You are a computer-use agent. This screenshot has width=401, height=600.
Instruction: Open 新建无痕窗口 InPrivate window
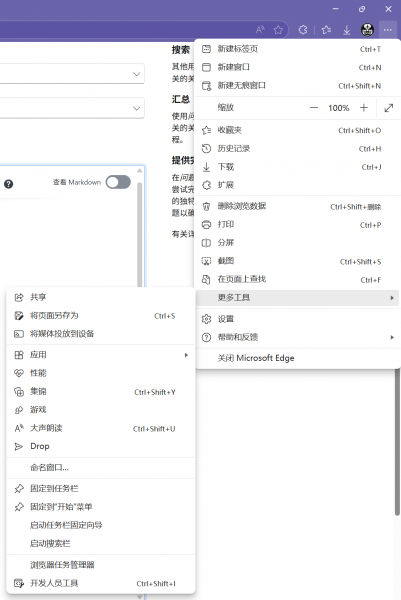[295, 85]
